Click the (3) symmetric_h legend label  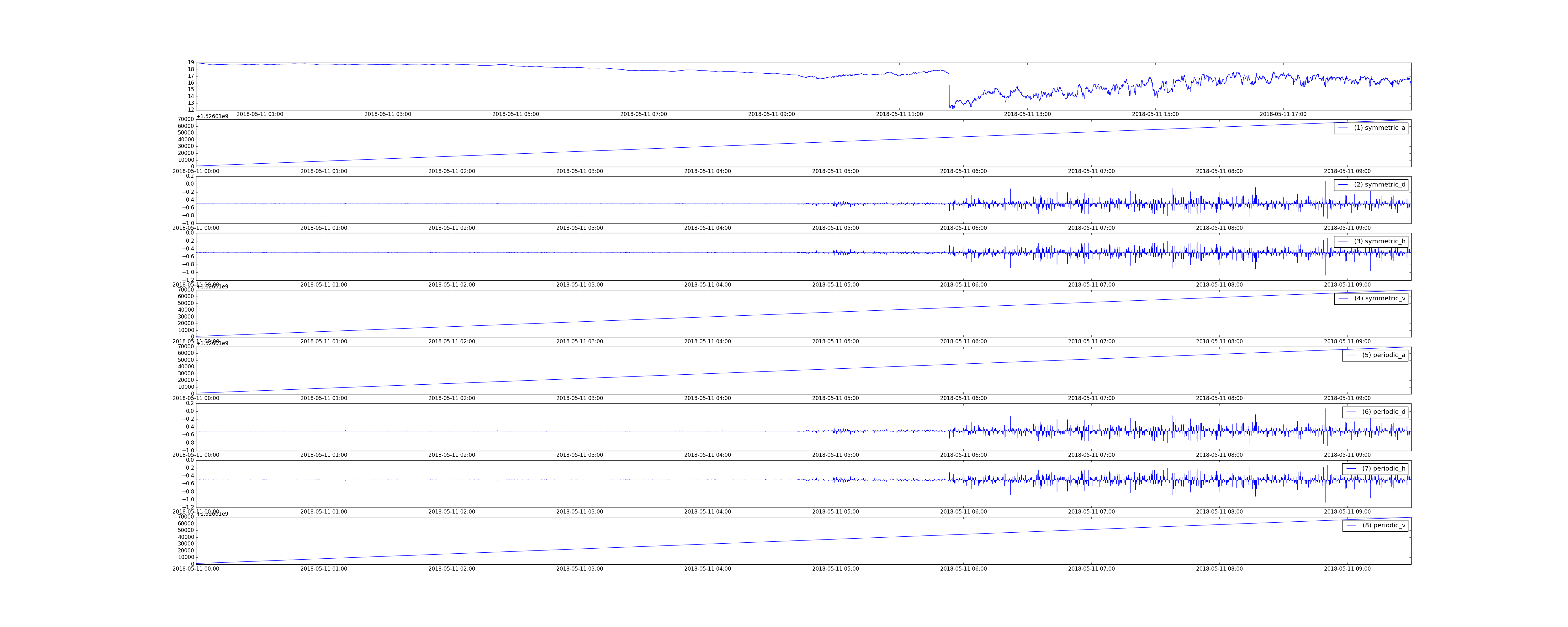[1380, 242]
